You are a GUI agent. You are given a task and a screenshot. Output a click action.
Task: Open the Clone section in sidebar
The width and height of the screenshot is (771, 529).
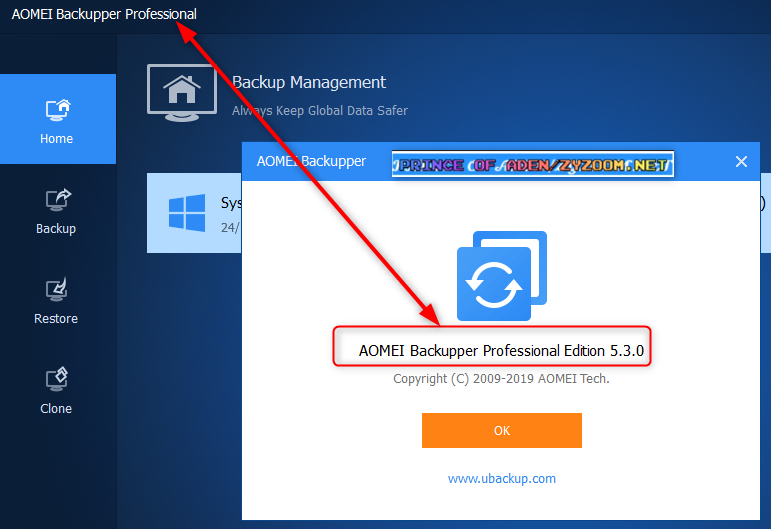(x=56, y=391)
